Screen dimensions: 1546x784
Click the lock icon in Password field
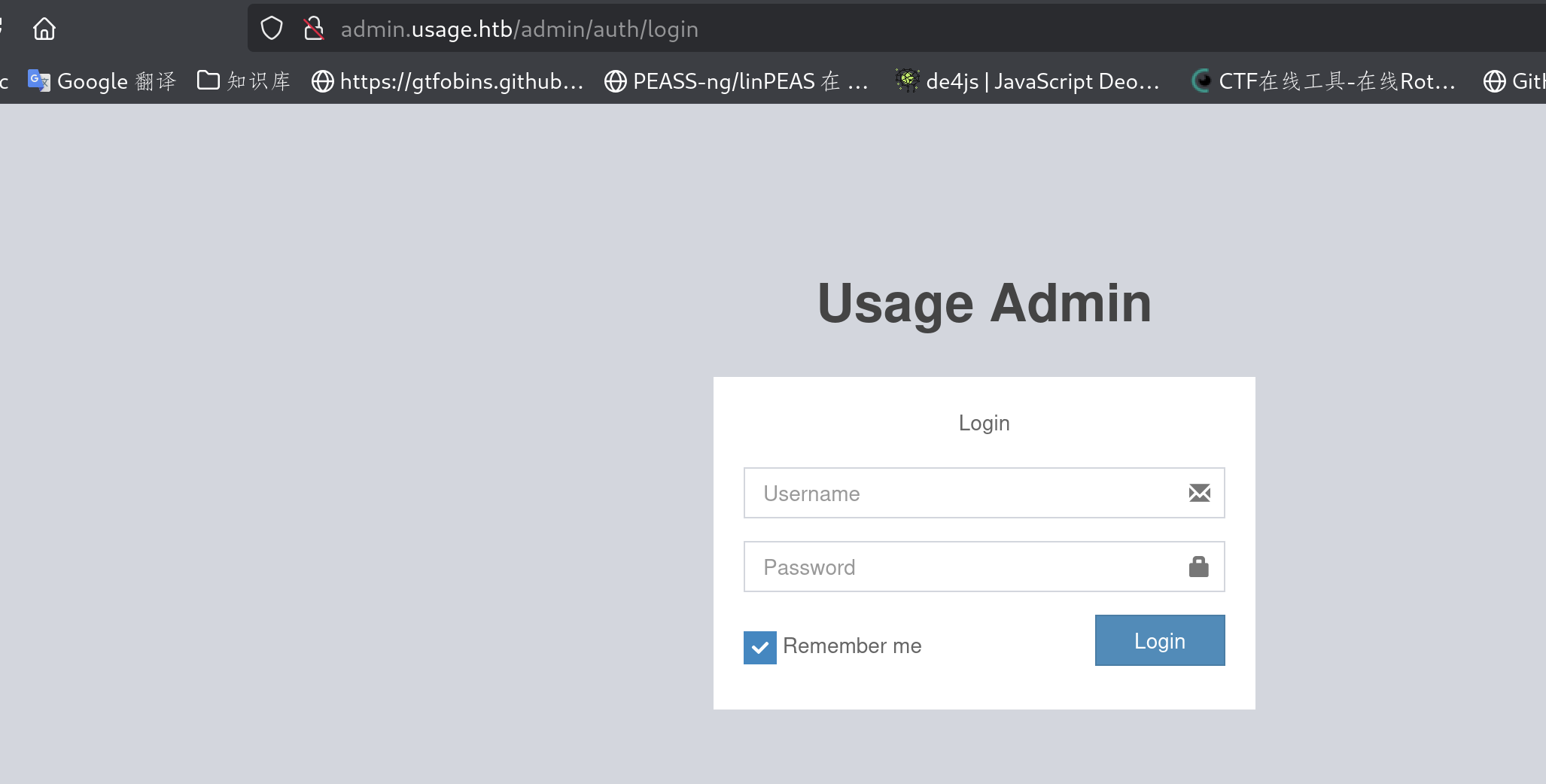1198,567
